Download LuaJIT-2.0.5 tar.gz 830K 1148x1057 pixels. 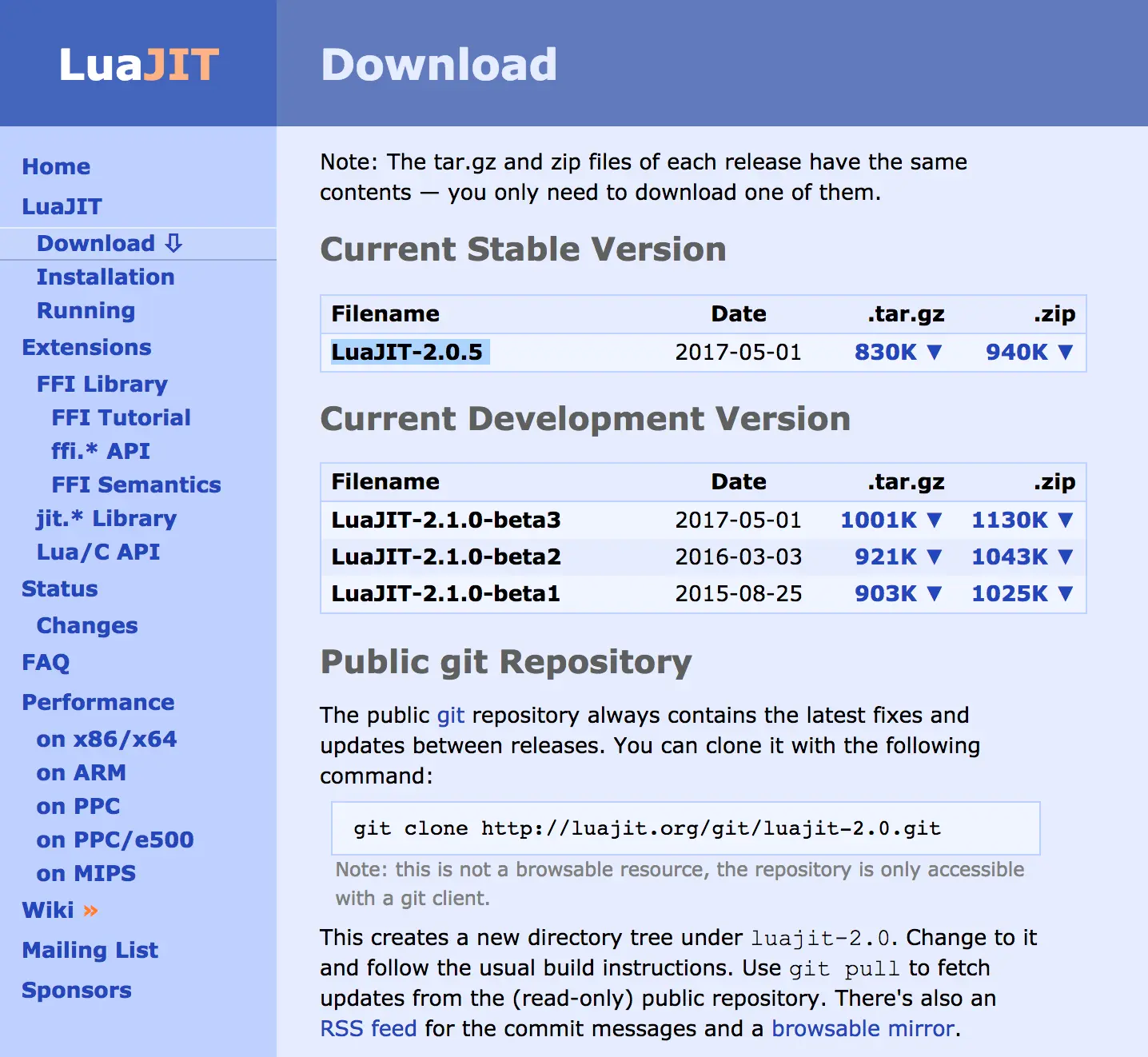pos(899,352)
